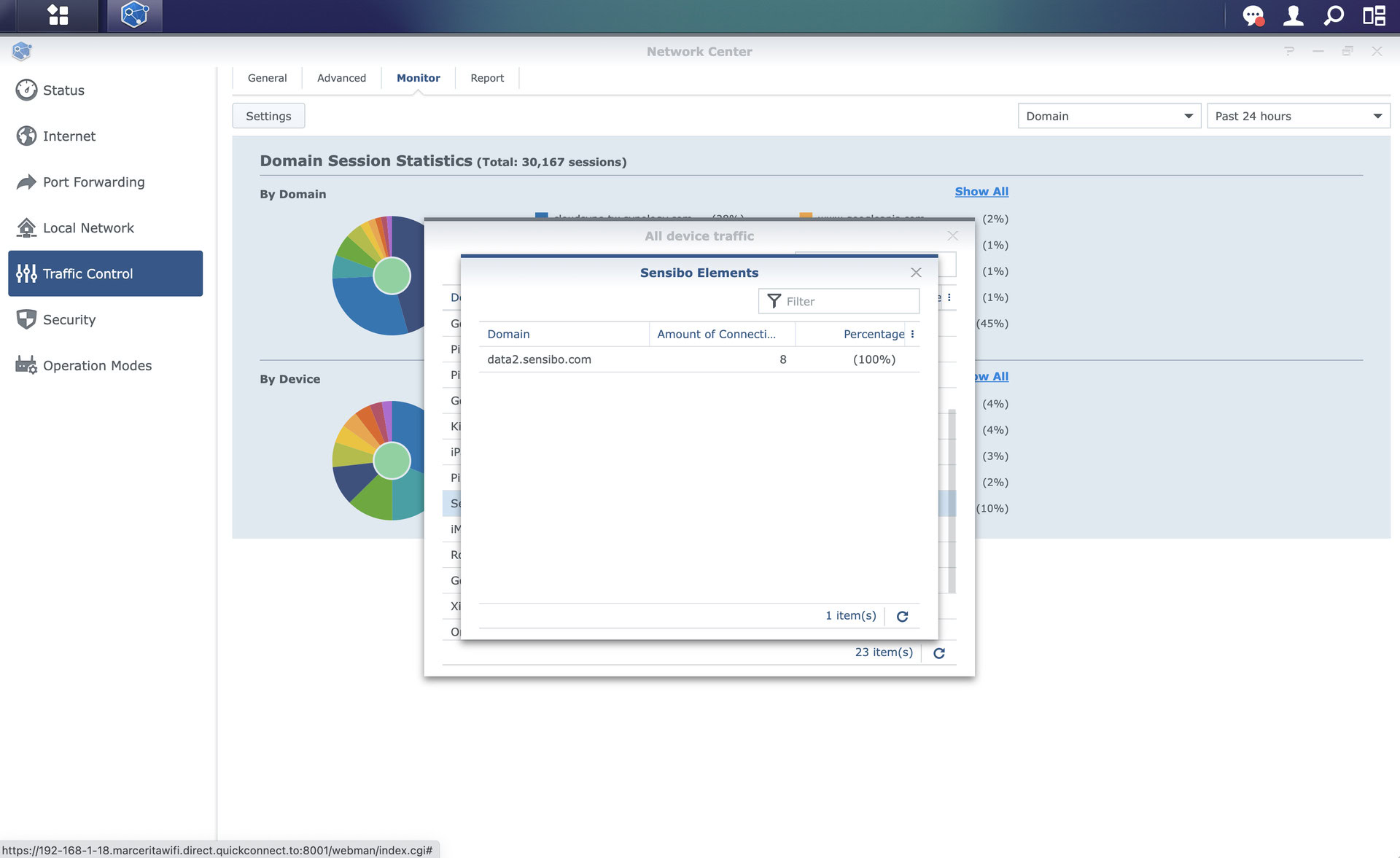Sort by Amount of Connections column header
Screen dimensions: 1400x858
(x=722, y=334)
